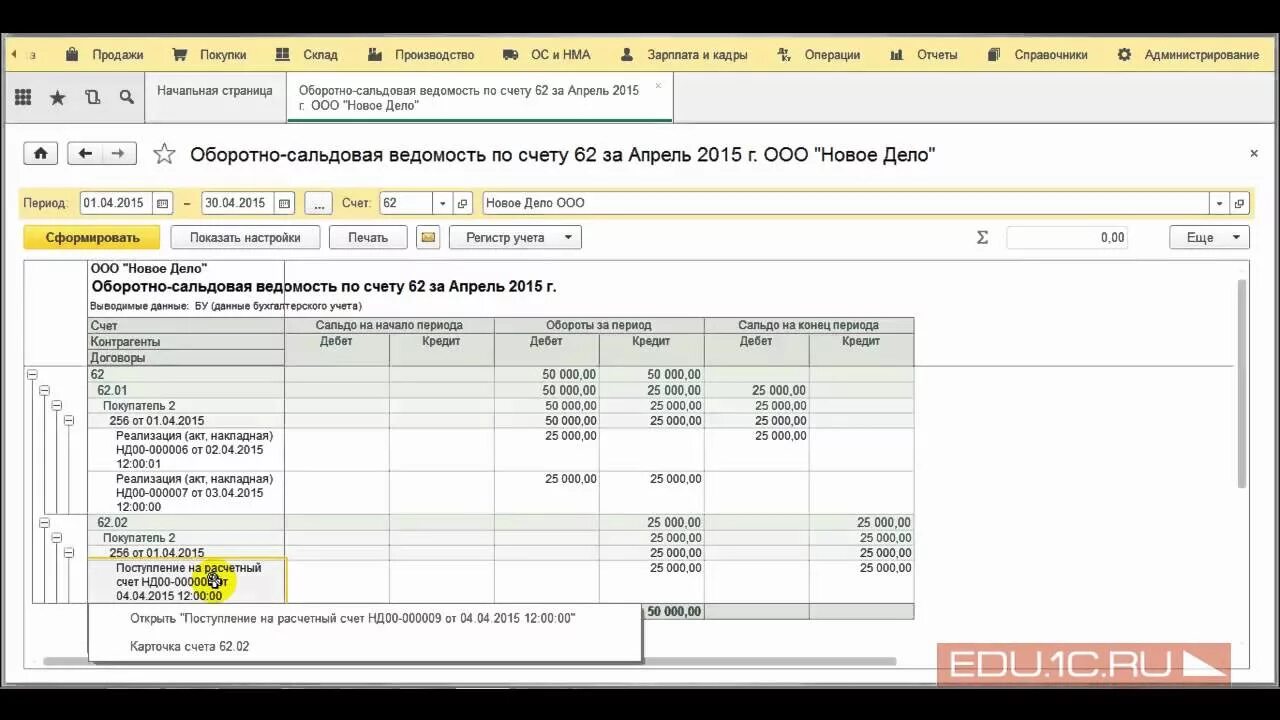Click the Печать button
This screenshot has height=720, width=1280.
click(x=368, y=237)
